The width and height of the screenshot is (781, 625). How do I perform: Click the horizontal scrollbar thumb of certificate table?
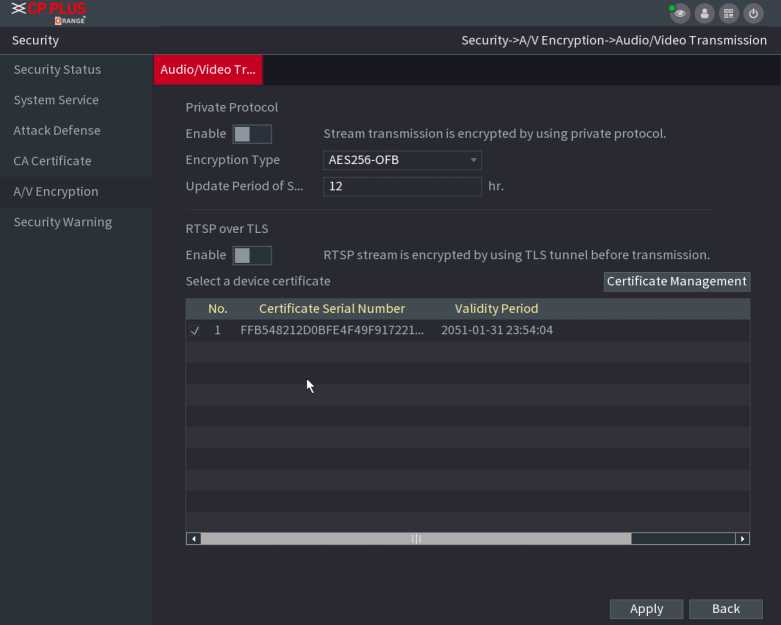click(x=416, y=539)
